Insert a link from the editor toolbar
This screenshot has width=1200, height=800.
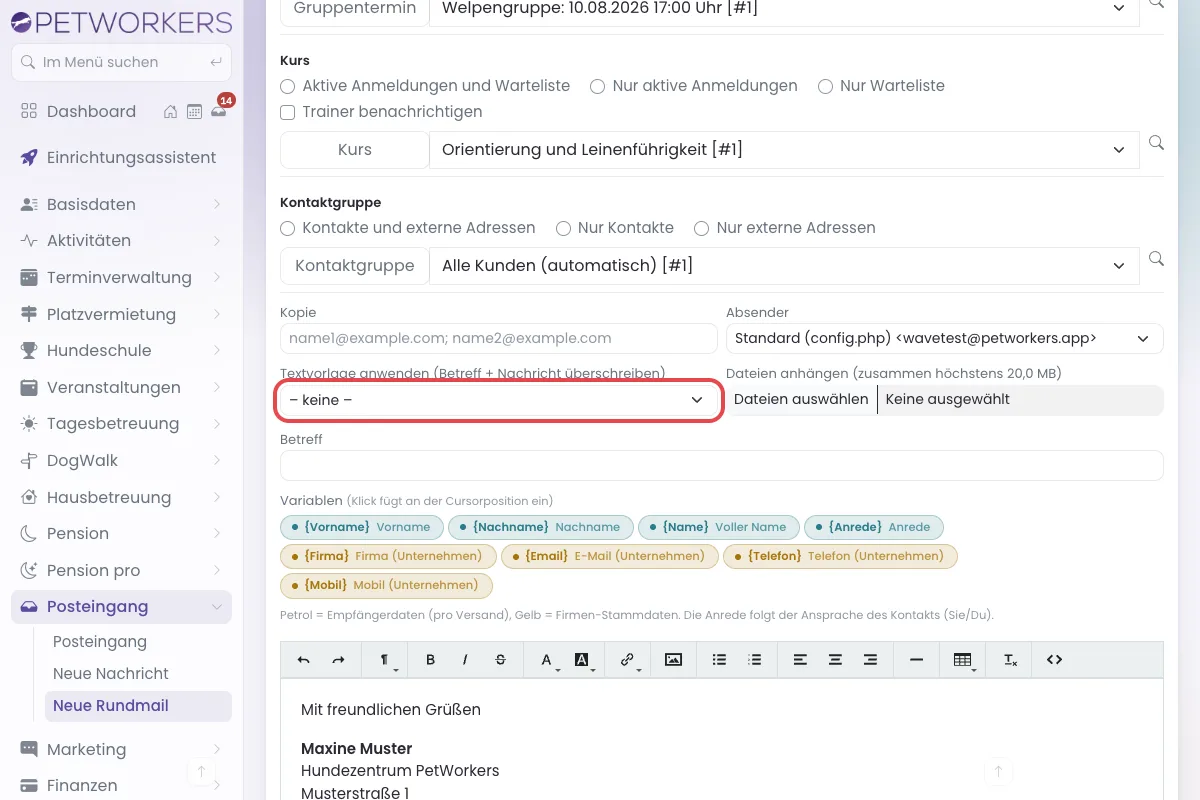pos(628,660)
